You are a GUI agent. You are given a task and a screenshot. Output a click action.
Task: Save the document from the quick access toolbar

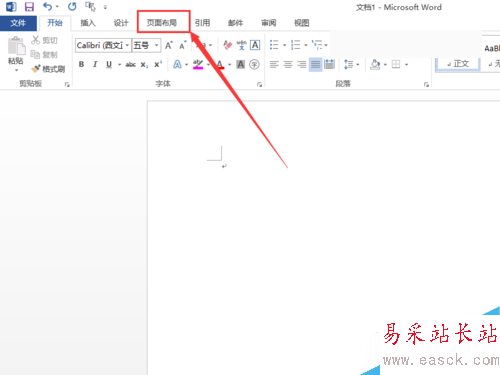[x=29, y=7]
